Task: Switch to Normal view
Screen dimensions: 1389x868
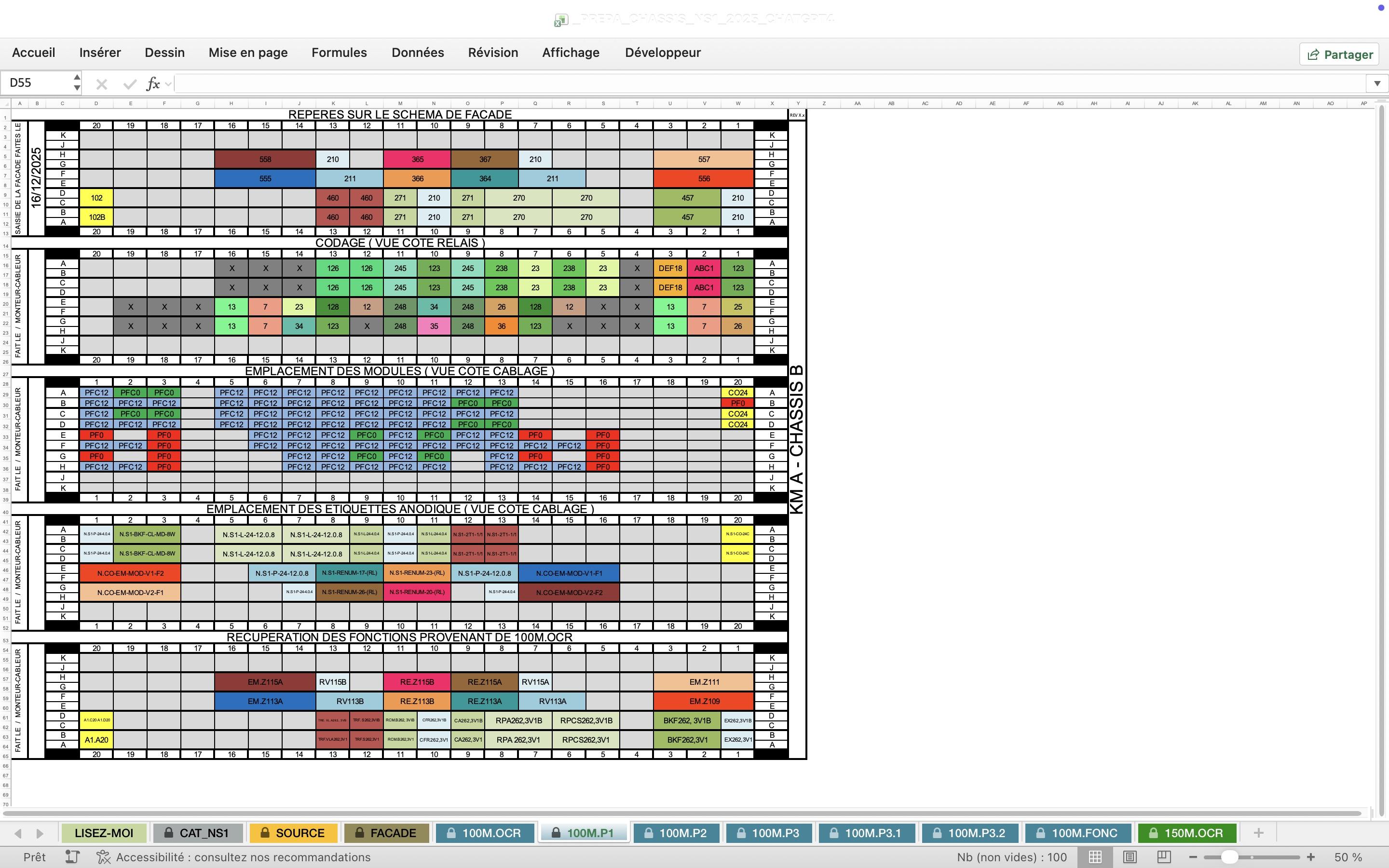Action: pyautogui.click(x=1094, y=857)
